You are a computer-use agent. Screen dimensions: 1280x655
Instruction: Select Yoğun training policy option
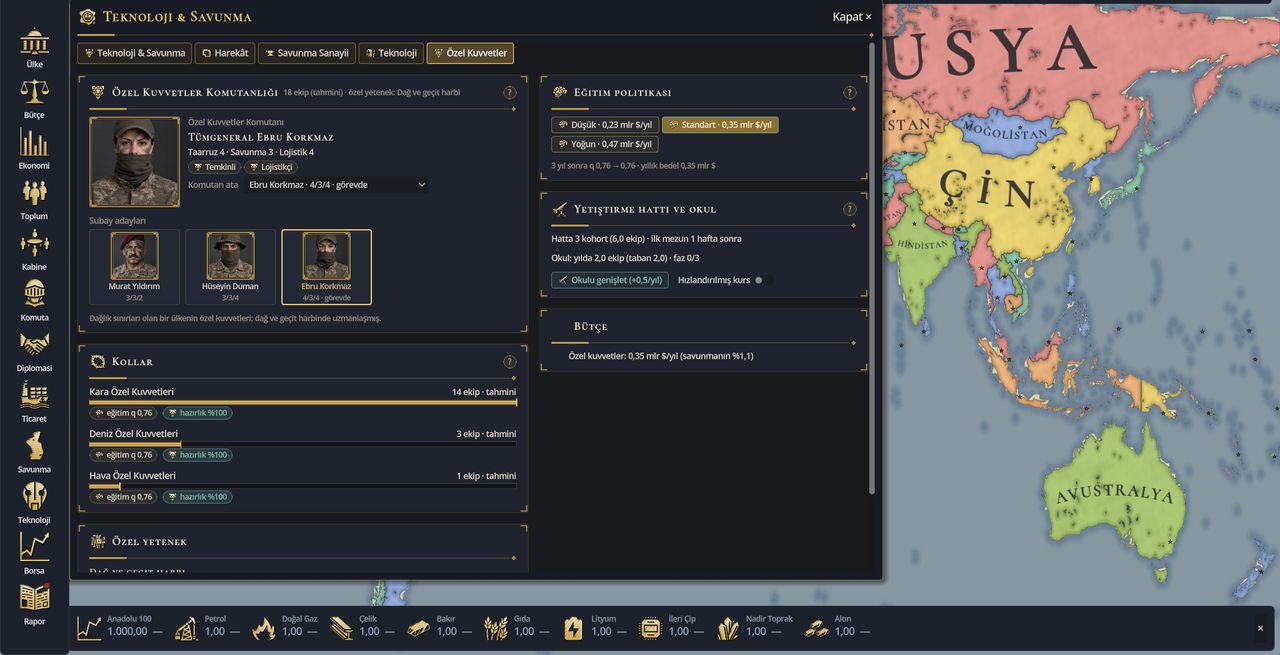click(605, 144)
